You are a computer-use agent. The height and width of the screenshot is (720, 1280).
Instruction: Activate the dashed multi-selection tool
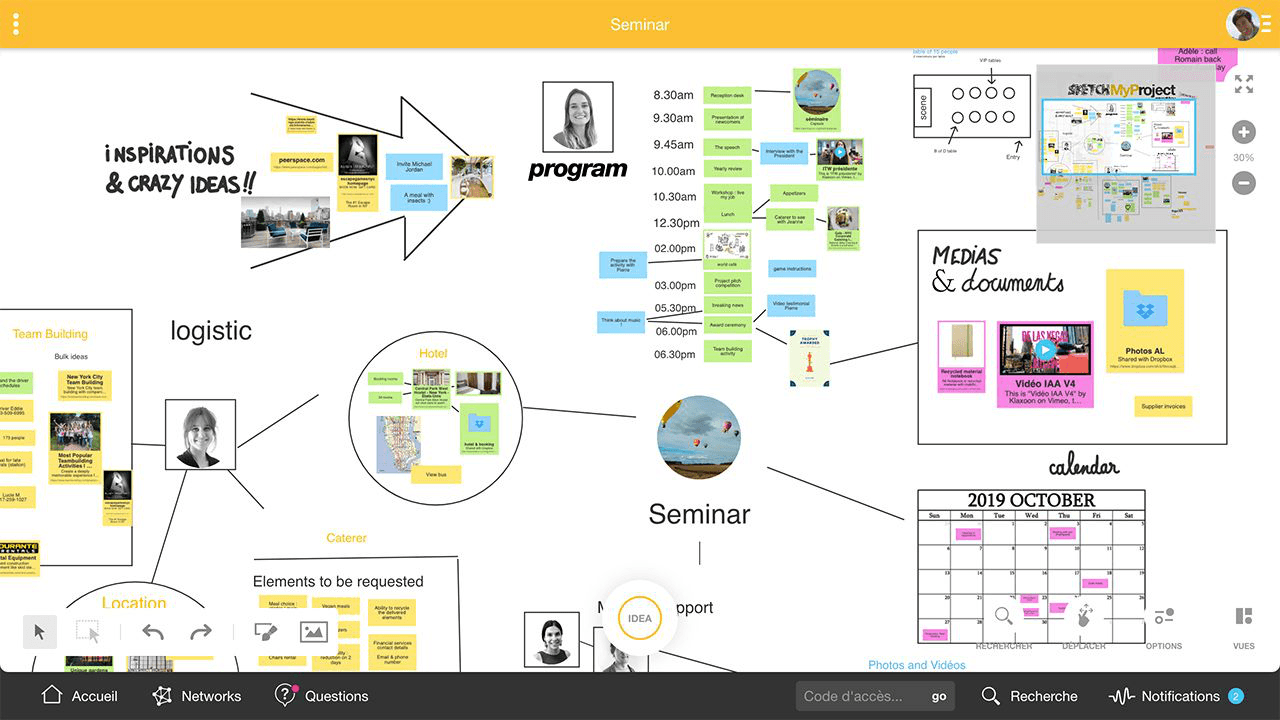[88, 632]
